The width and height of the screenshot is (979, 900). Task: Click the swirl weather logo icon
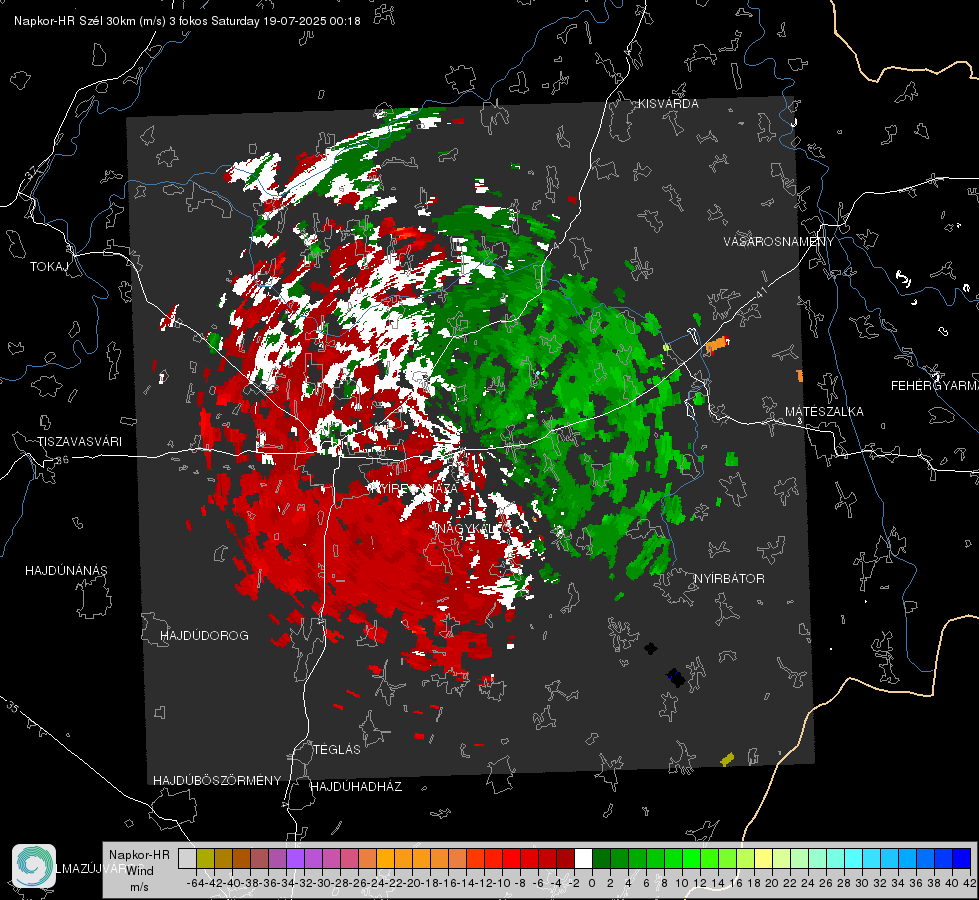[x=34, y=865]
